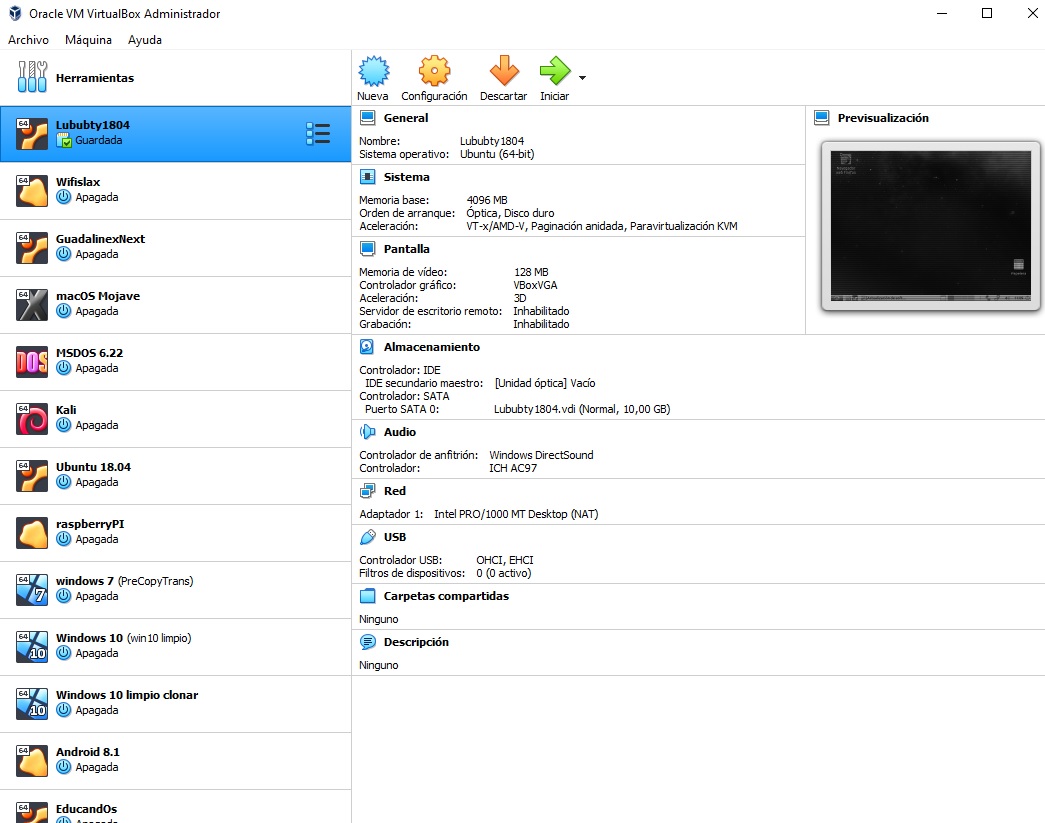1045x823 pixels.
Task: Expand the Iniciar dropdown arrow
Action: pyautogui.click(x=582, y=77)
